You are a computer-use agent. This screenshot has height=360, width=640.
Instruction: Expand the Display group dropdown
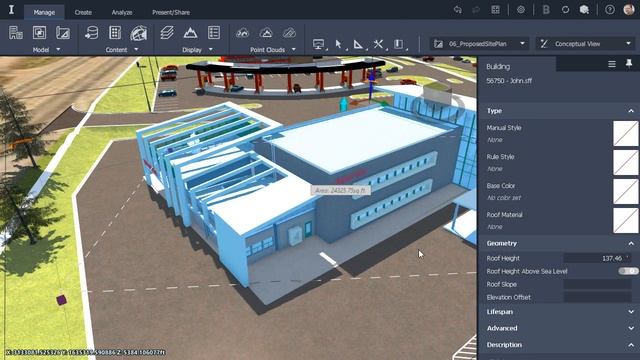click(211, 49)
